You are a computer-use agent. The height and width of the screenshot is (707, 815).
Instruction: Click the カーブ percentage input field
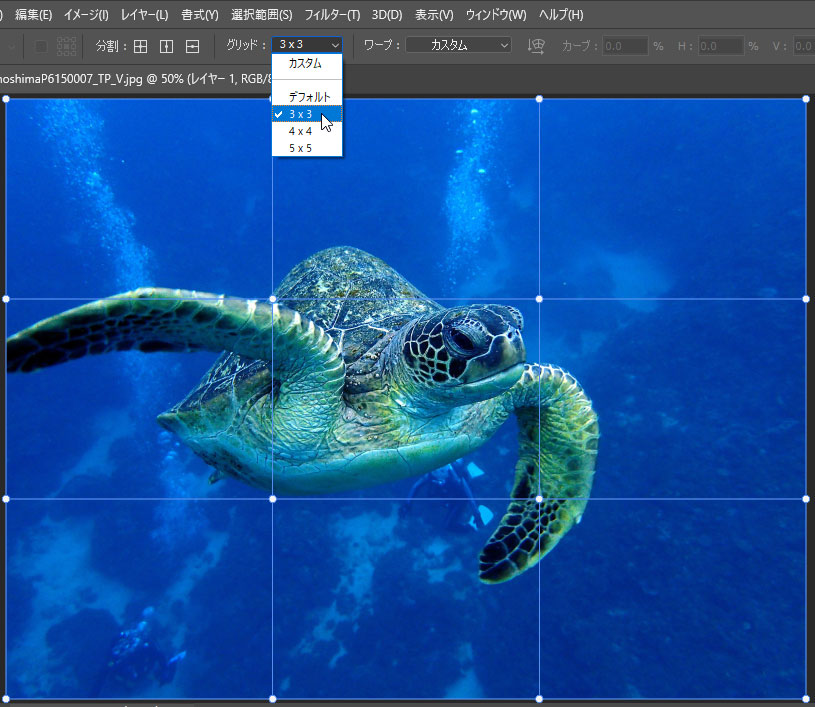click(625, 46)
